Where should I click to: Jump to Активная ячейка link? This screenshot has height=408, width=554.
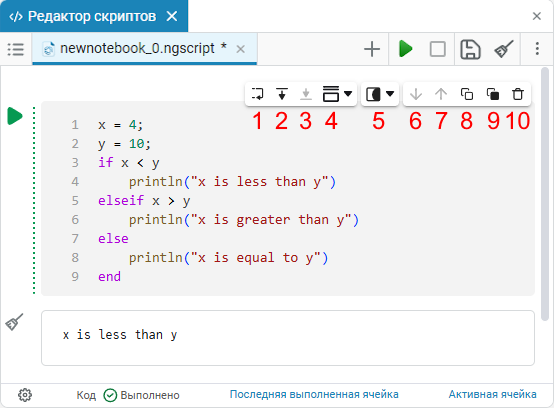(493, 394)
